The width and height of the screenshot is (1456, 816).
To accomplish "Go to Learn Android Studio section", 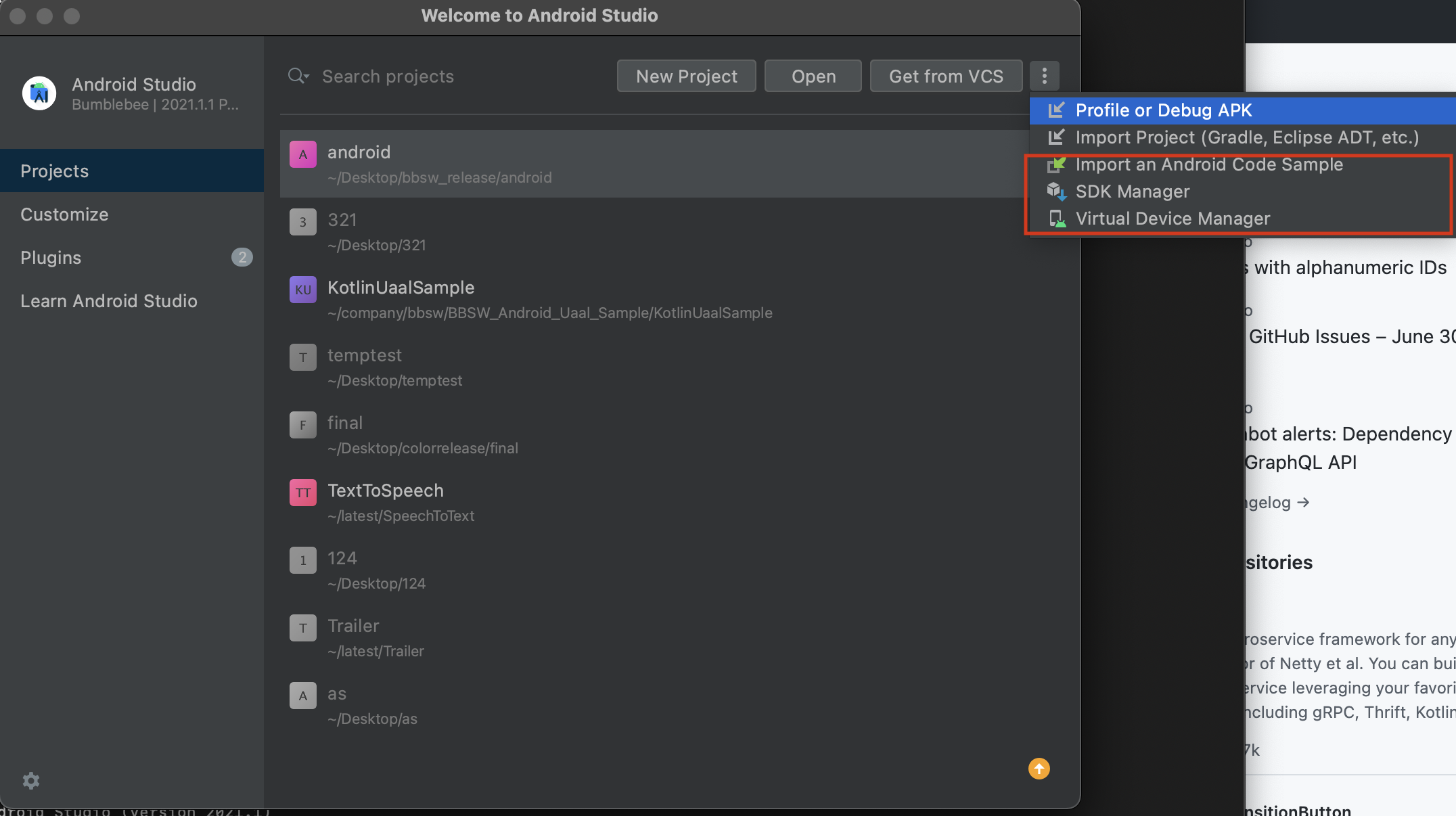I will pos(109,301).
